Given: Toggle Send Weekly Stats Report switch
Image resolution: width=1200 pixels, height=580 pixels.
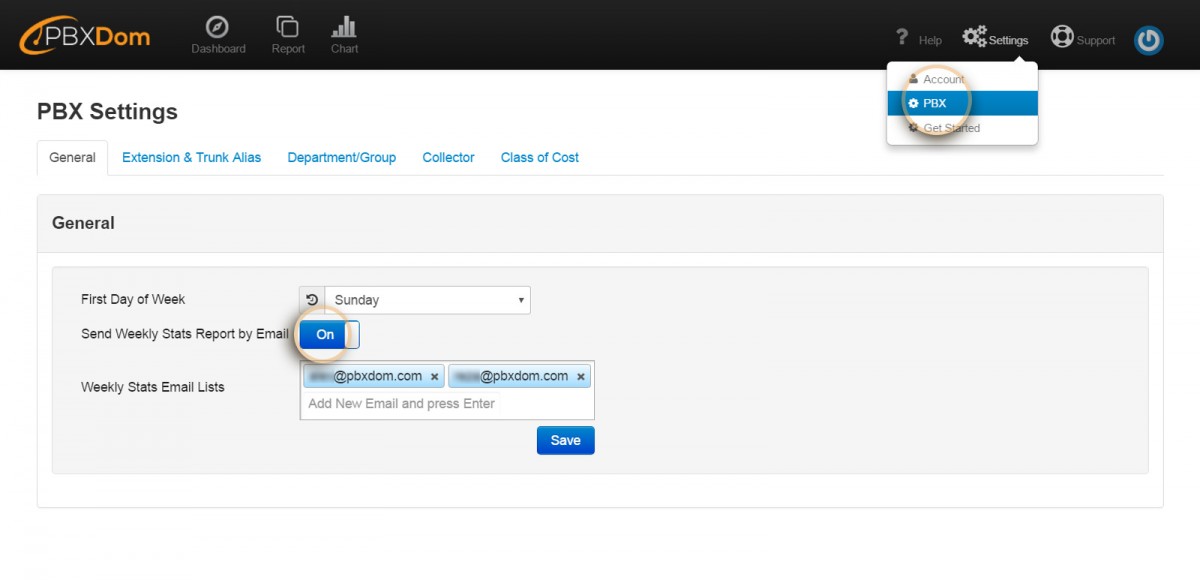Looking at the screenshot, I should click(x=328, y=335).
